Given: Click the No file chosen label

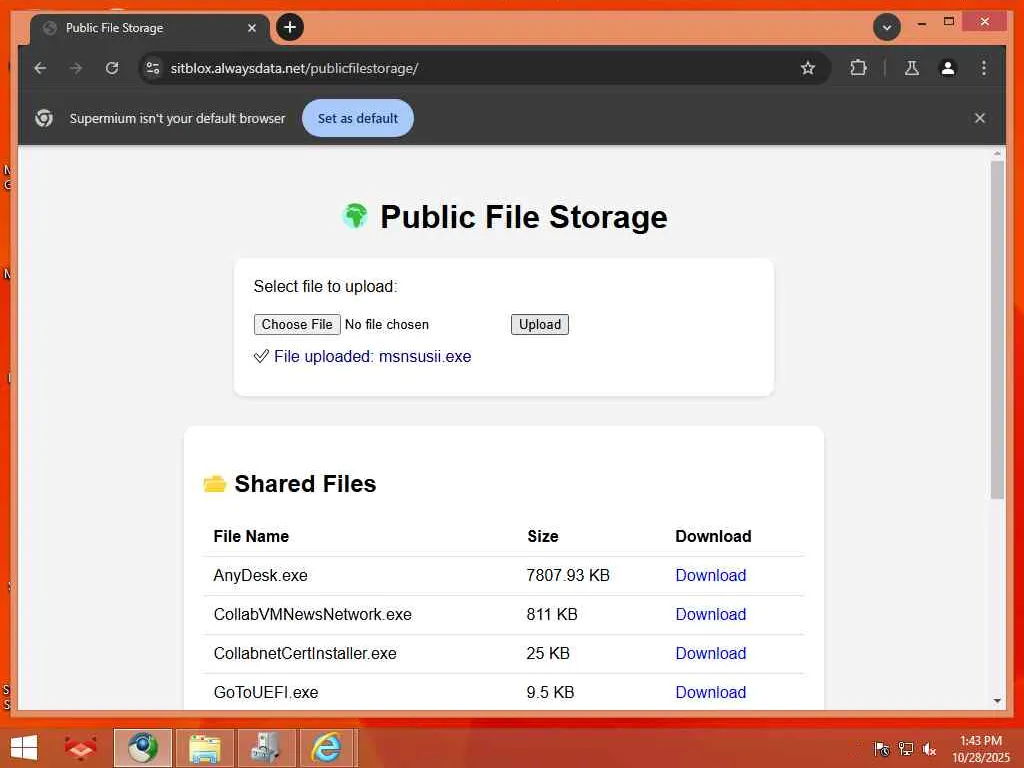Looking at the screenshot, I should point(387,325).
